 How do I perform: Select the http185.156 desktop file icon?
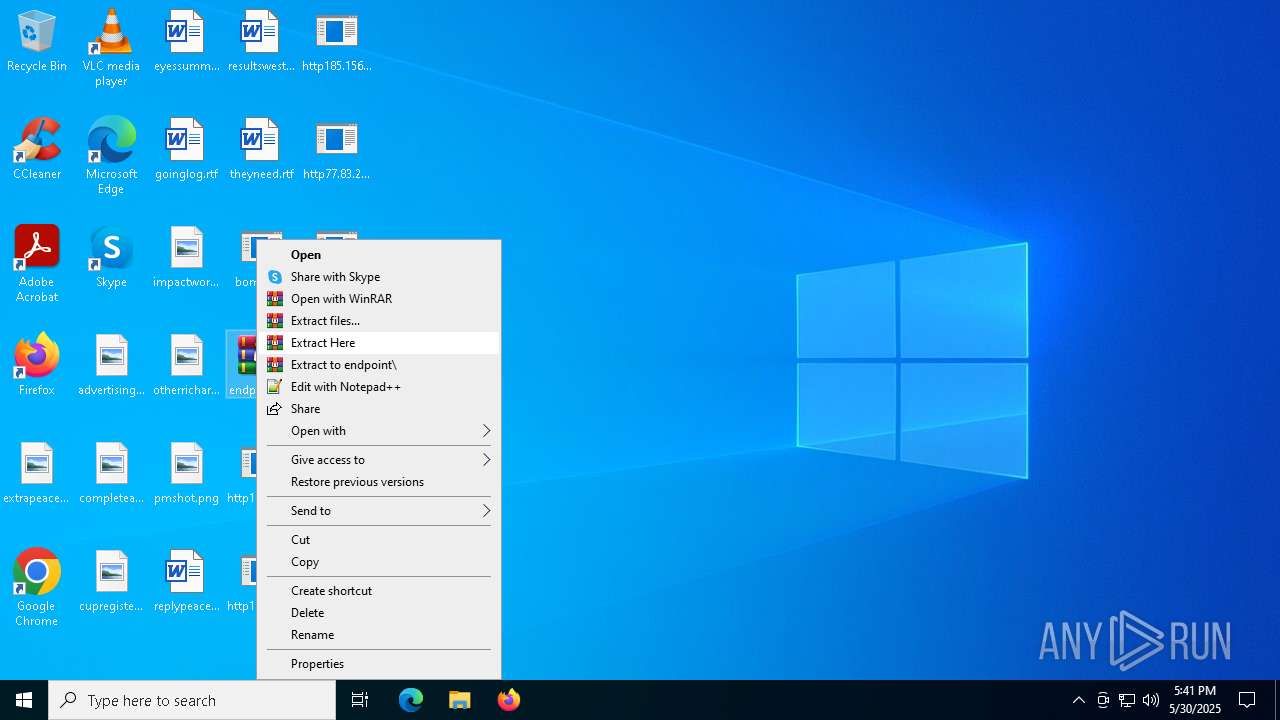[336, 42]
